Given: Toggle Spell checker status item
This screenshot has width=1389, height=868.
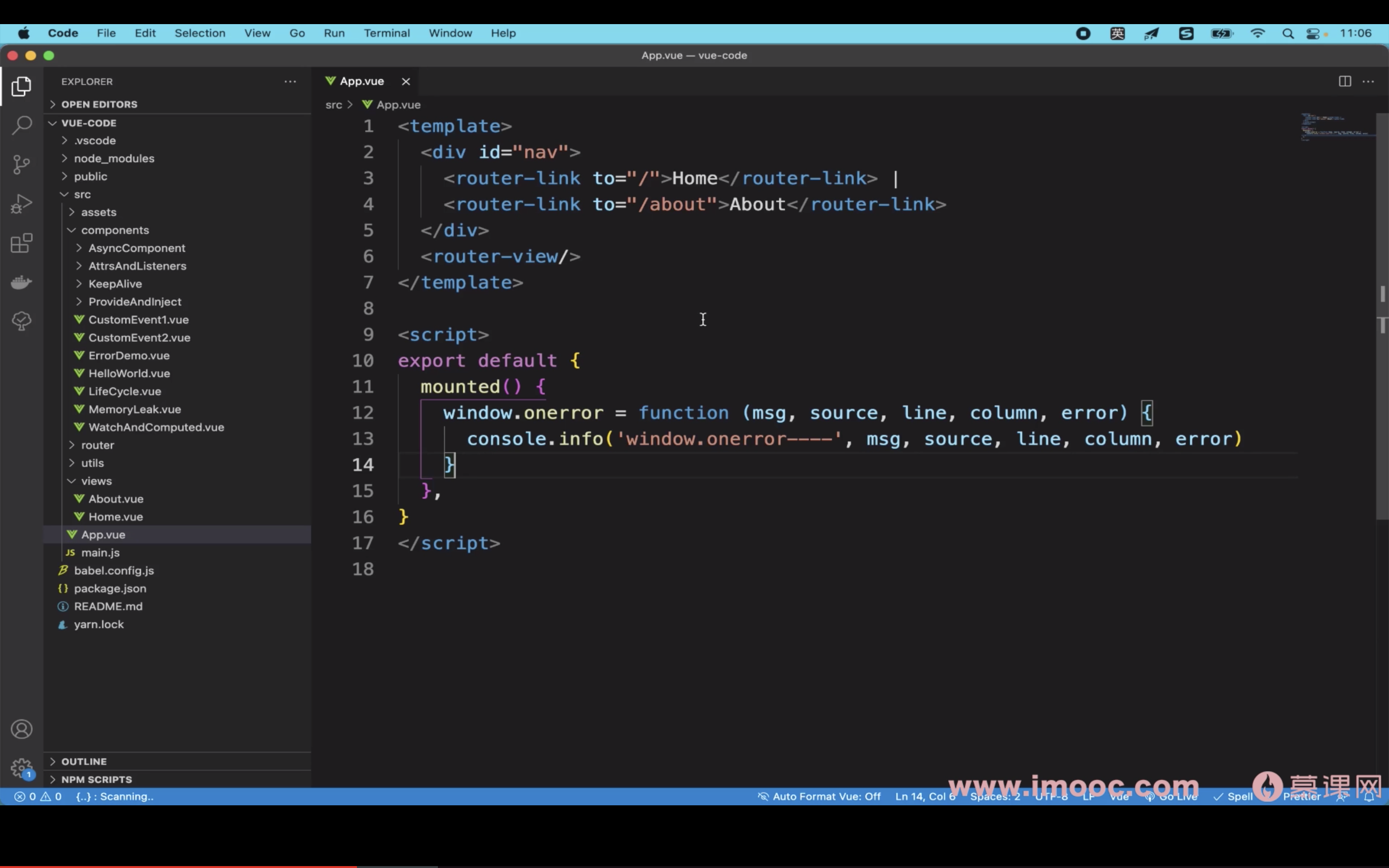Looking at the screenshot, I should coord(1233,797).
